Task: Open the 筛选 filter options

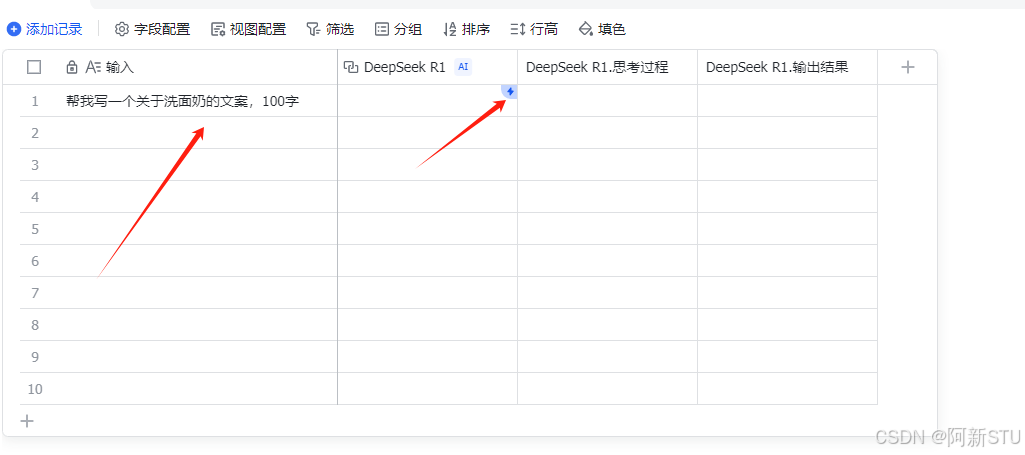Action: [x=330, y=29]
